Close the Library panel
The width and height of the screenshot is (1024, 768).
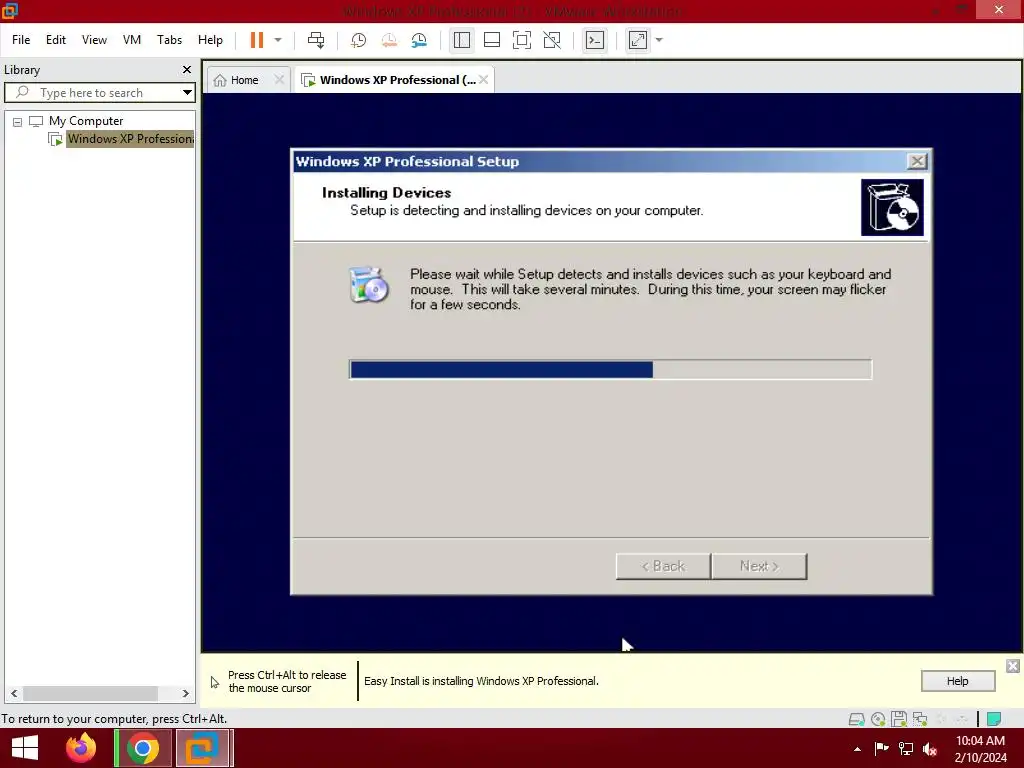point(187,69)
